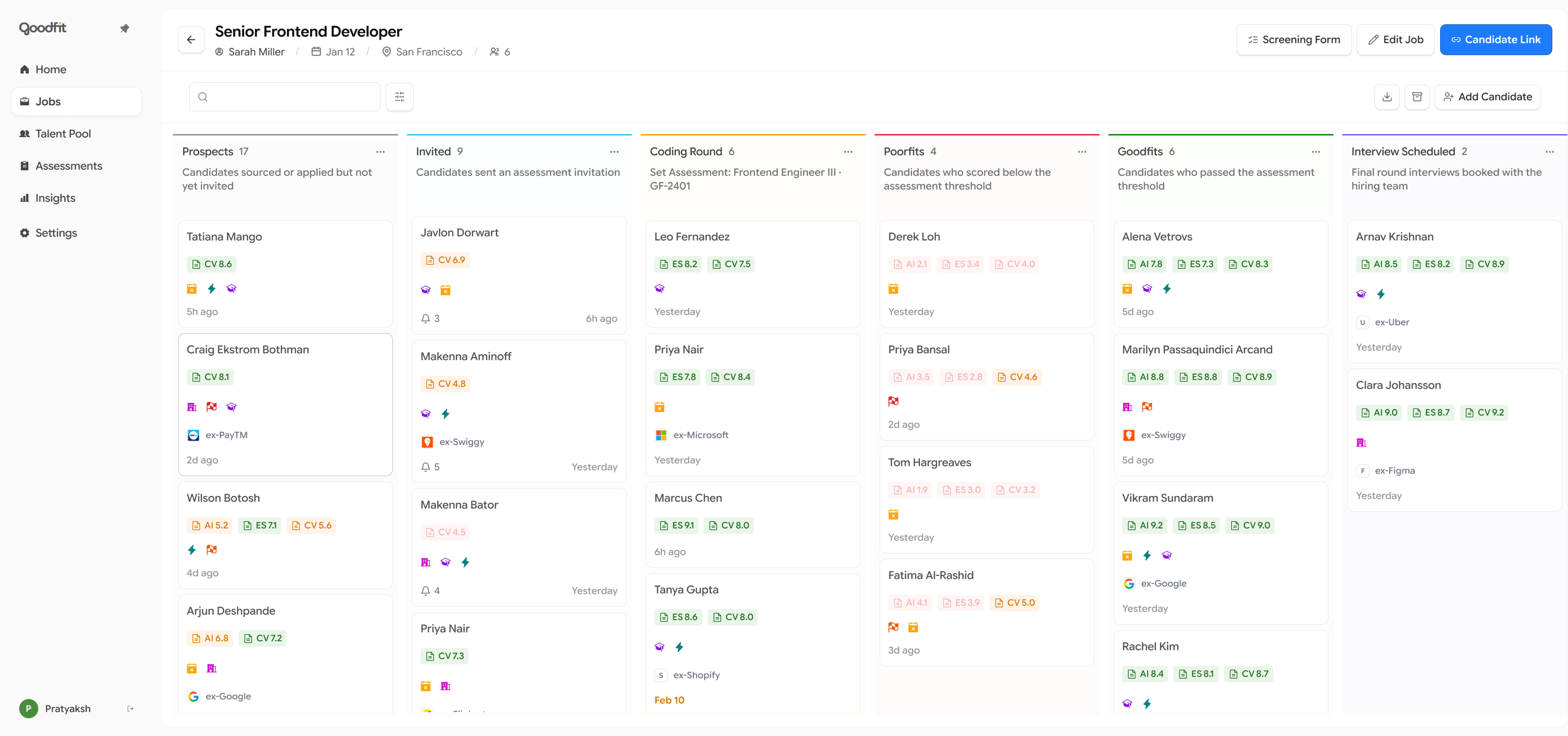Click the ES 9.1 score badge on Marcus Chen
This screenshot has height=736, width=1568.
tap(676, 525)
